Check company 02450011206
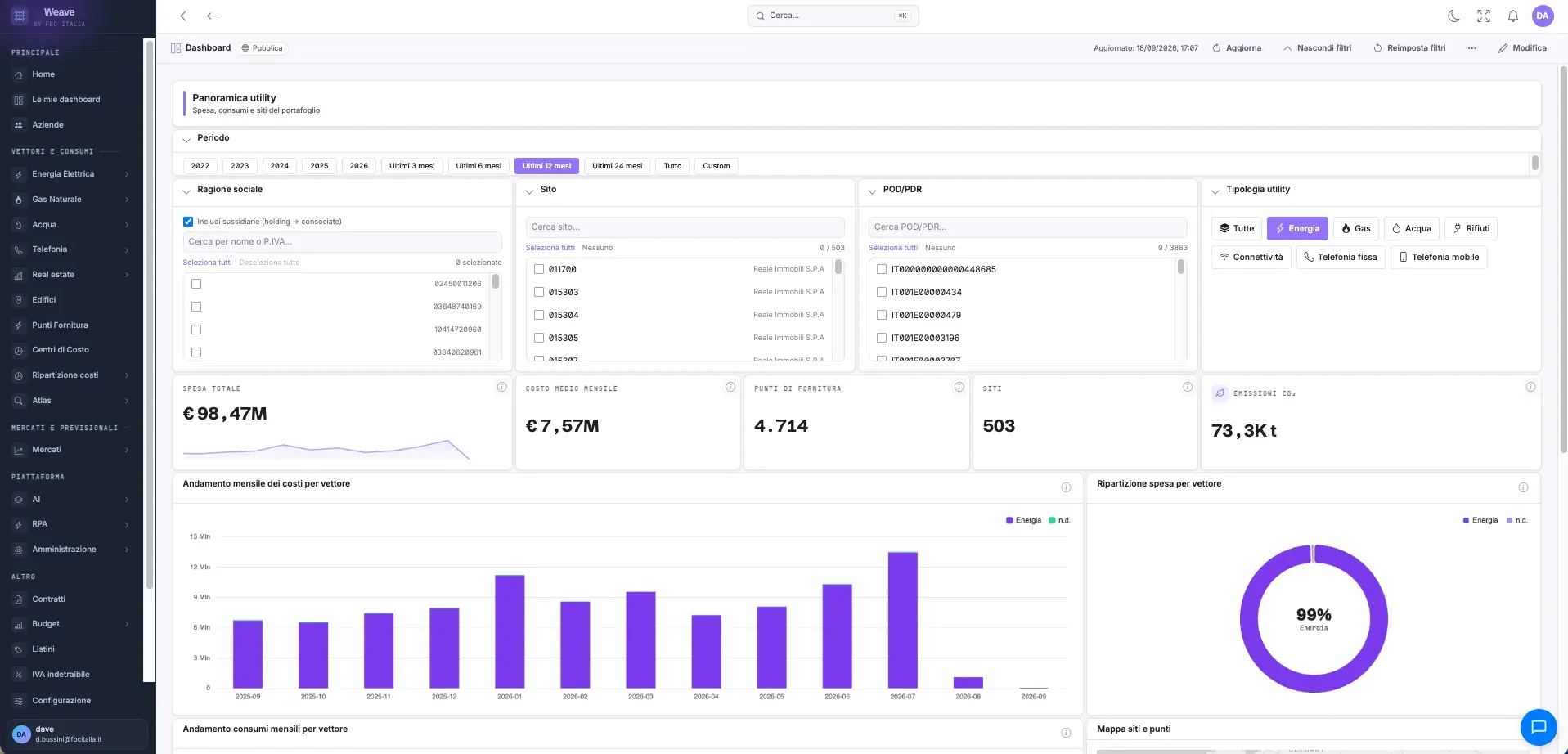This screenshot has width=1568, height=754. pos(196,284)
